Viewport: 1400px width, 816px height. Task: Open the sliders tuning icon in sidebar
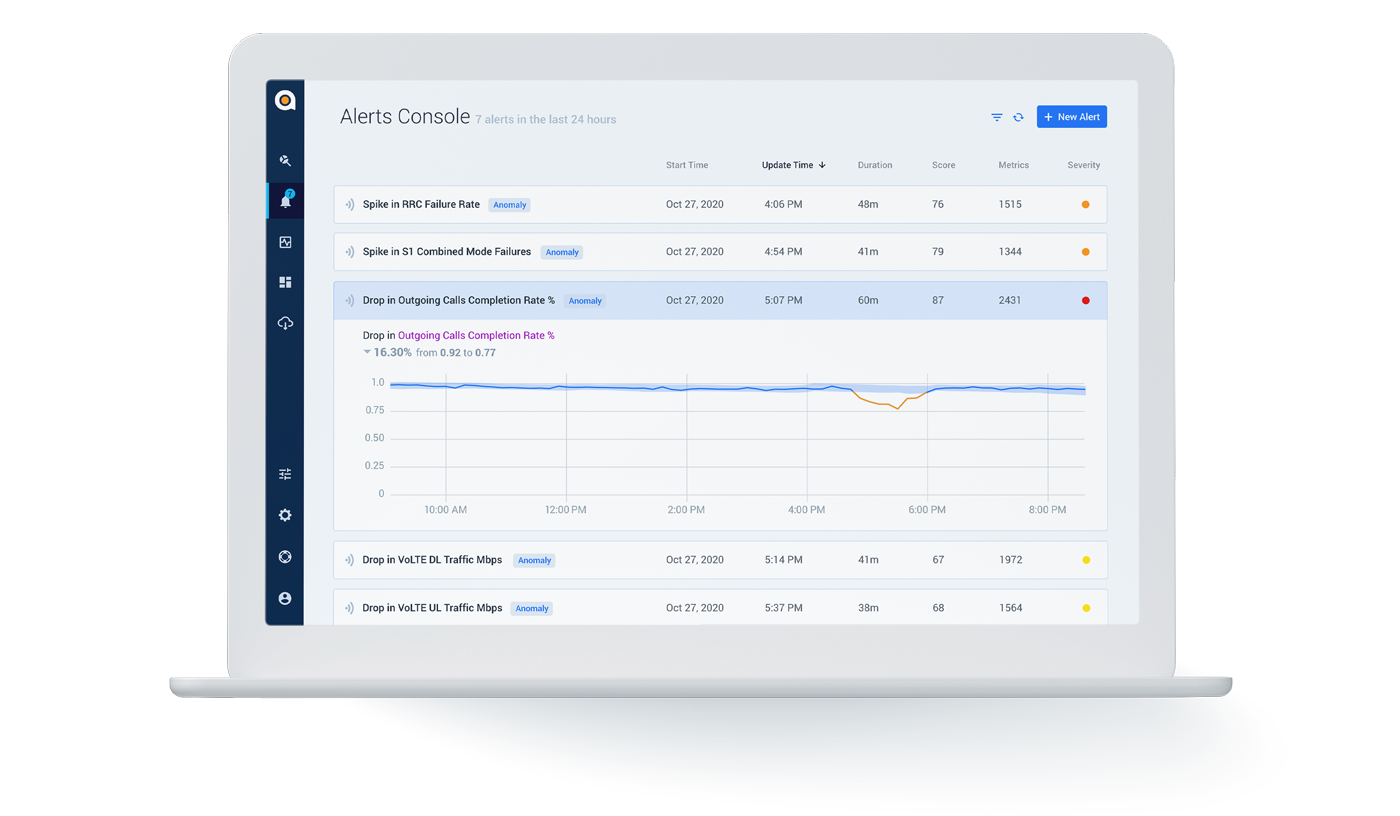coord(285,474)
